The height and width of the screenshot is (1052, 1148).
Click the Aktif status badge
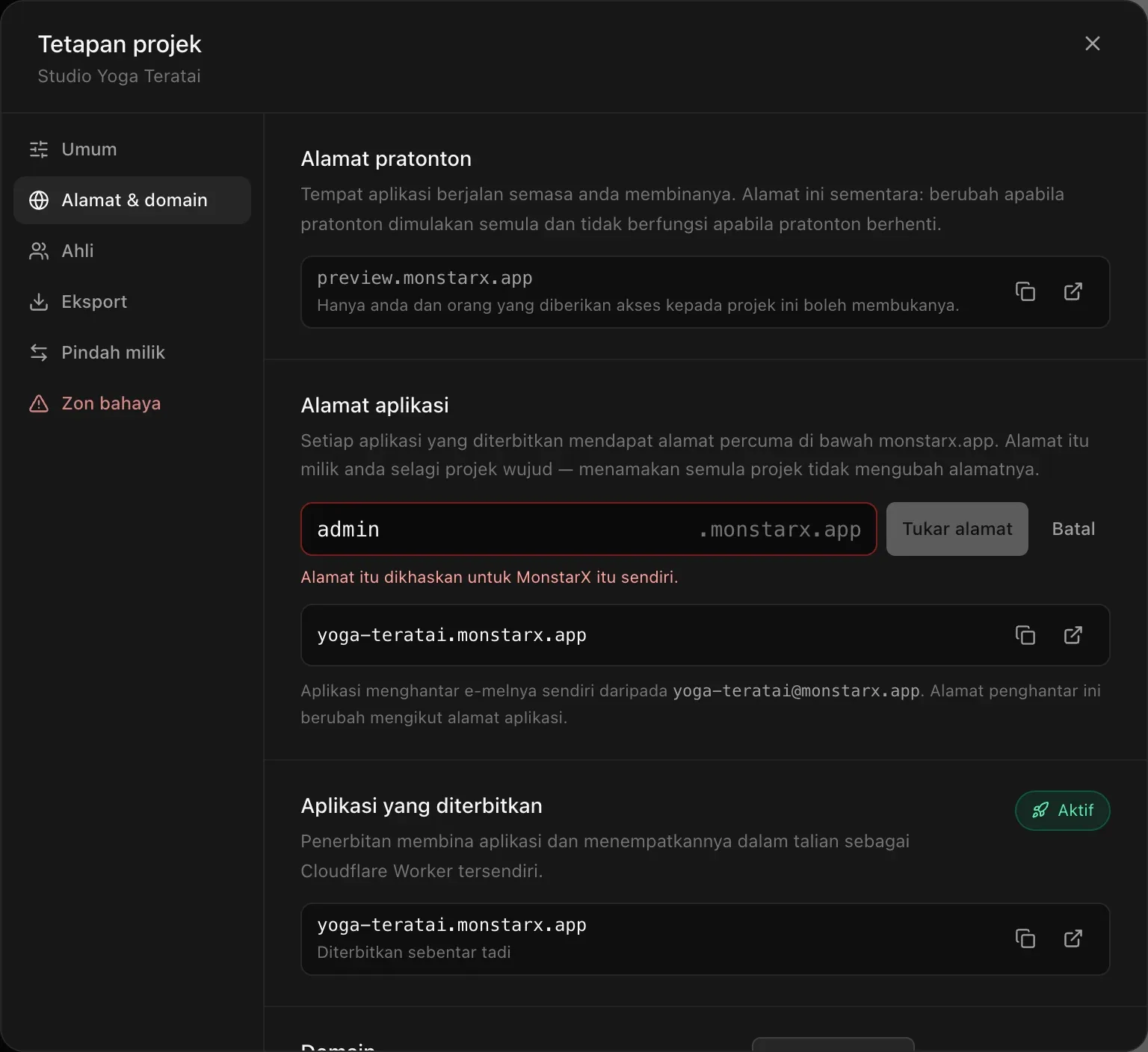pos(1063,811)
